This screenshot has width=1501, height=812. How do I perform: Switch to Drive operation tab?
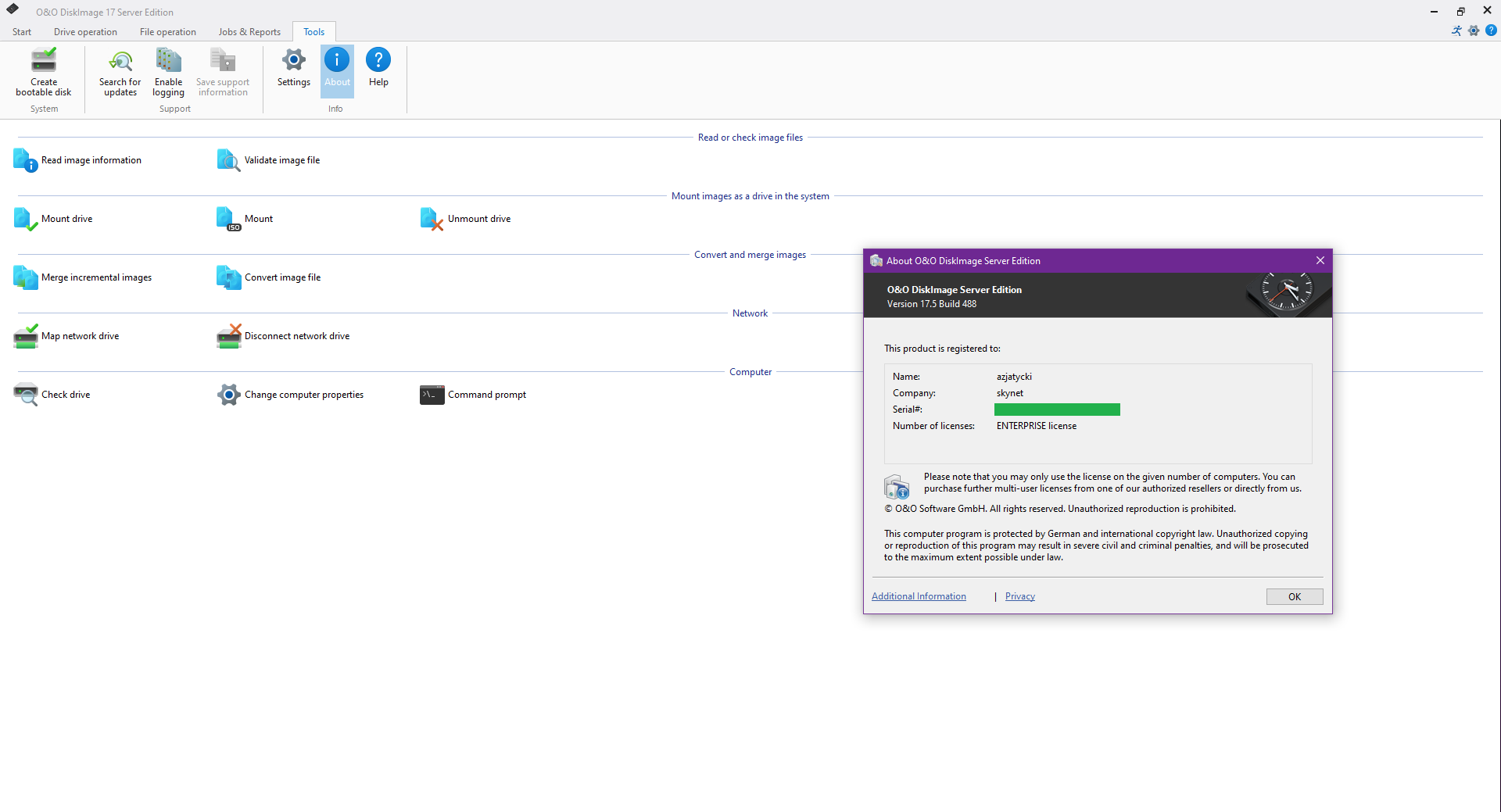click(85, 32)
